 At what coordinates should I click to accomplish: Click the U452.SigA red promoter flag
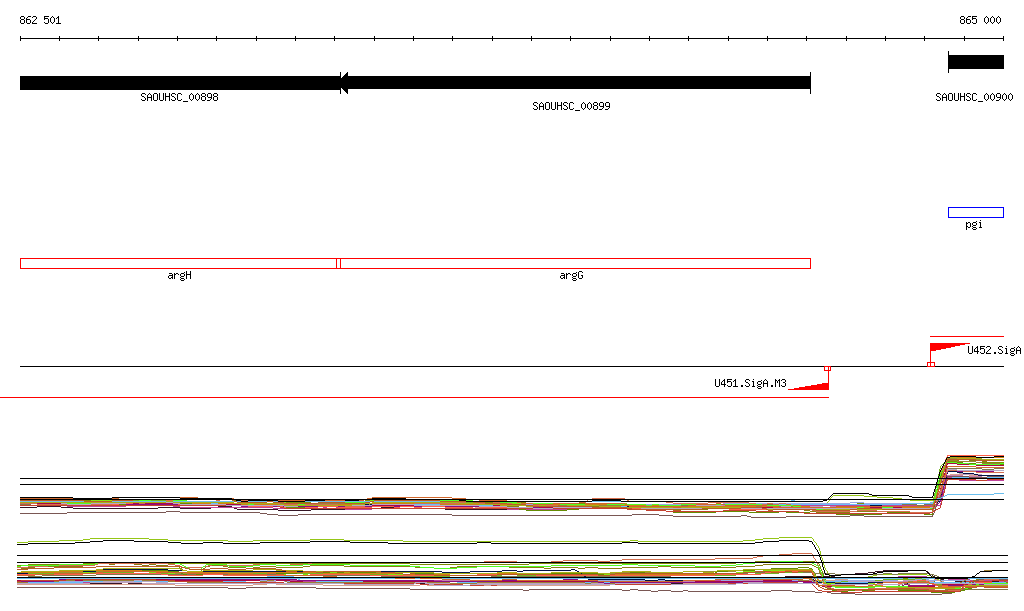click(949, 347)
